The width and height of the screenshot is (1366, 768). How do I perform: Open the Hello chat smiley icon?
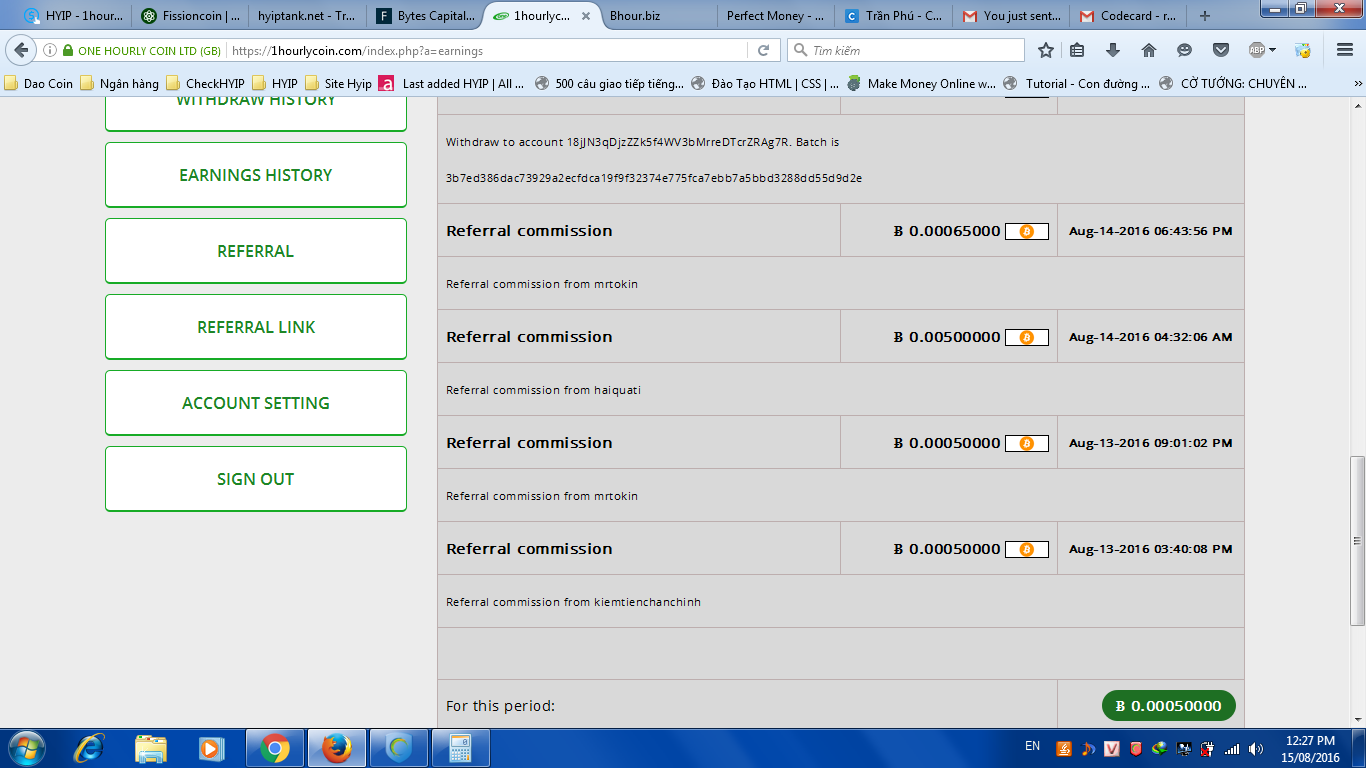(1185, 50)
